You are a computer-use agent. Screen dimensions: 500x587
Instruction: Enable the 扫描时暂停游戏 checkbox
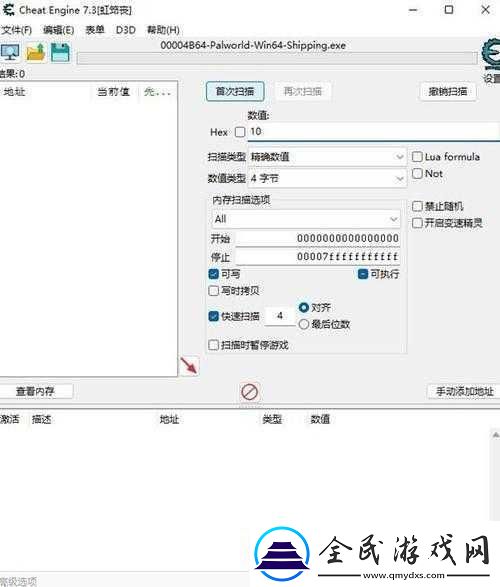[213, 345]
